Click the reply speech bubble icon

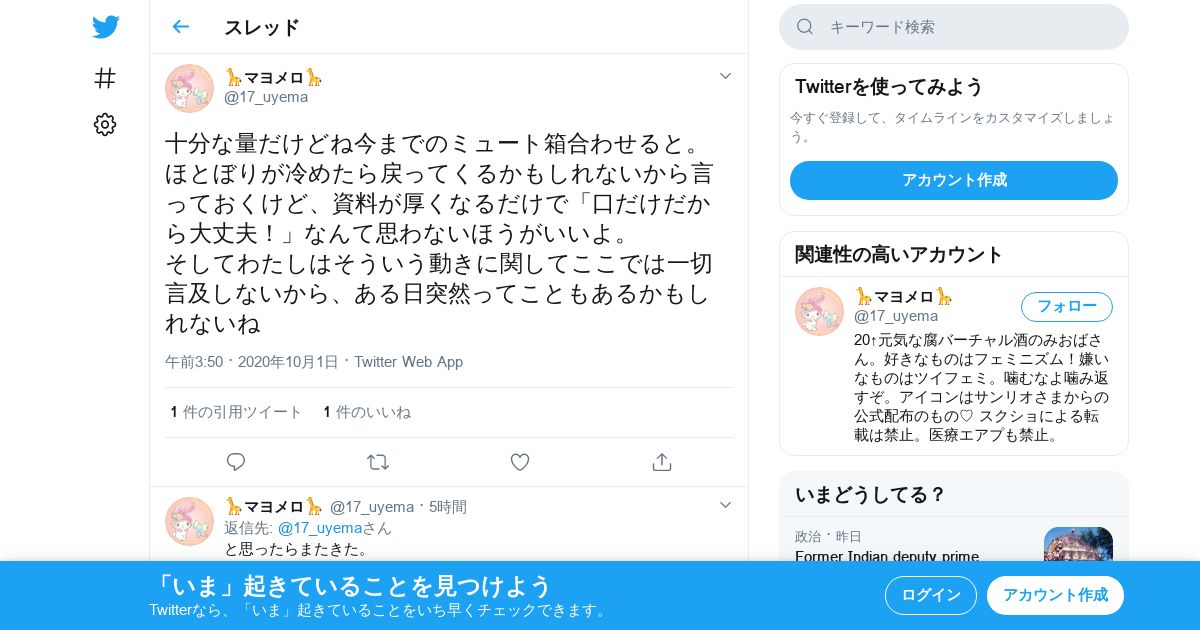236,462
